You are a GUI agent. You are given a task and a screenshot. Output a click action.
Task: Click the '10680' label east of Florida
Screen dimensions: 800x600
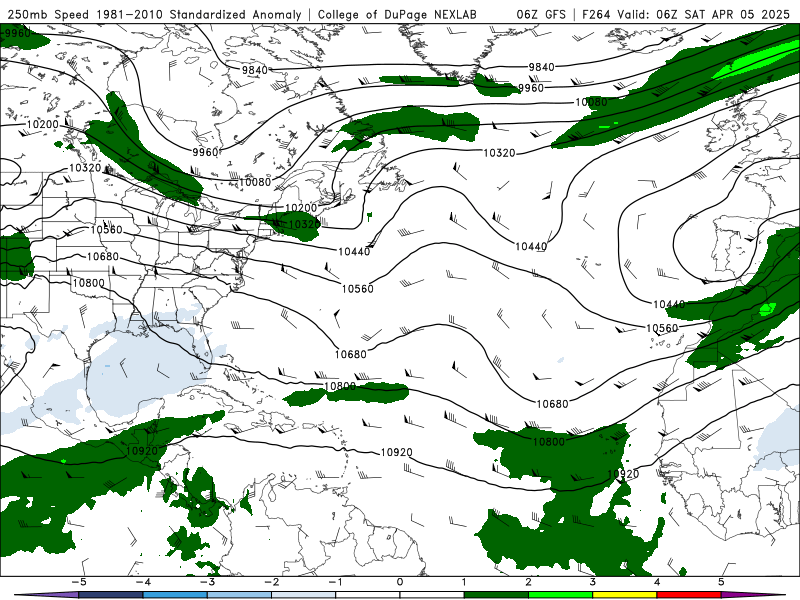pos(351,354)
